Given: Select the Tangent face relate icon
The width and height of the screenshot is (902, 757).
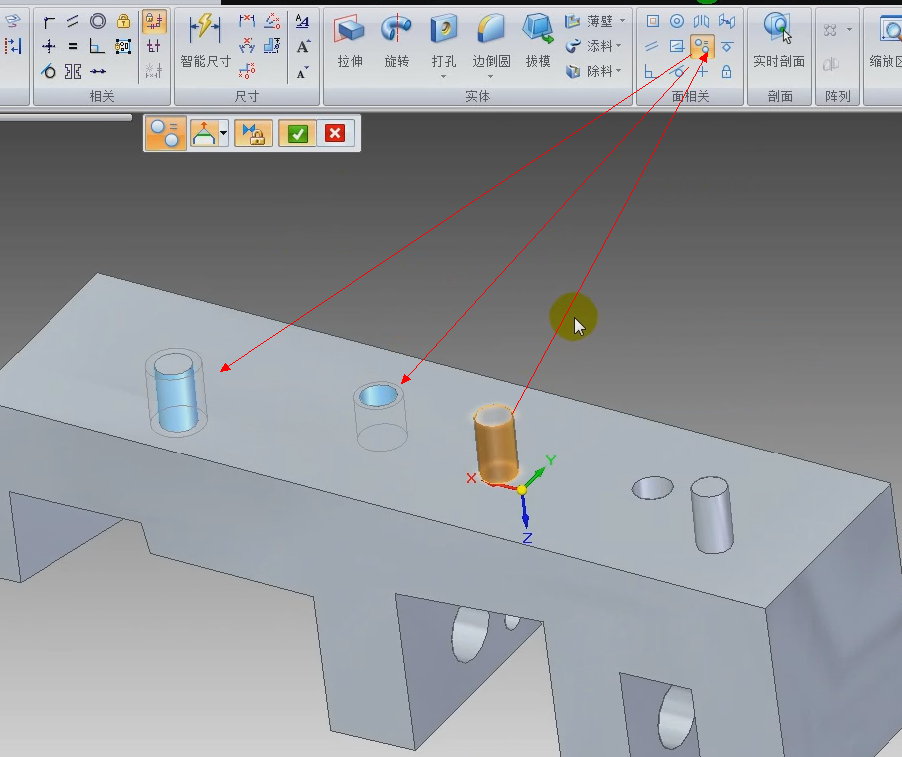Looking at the screenshot, I should tap(679, 71).
